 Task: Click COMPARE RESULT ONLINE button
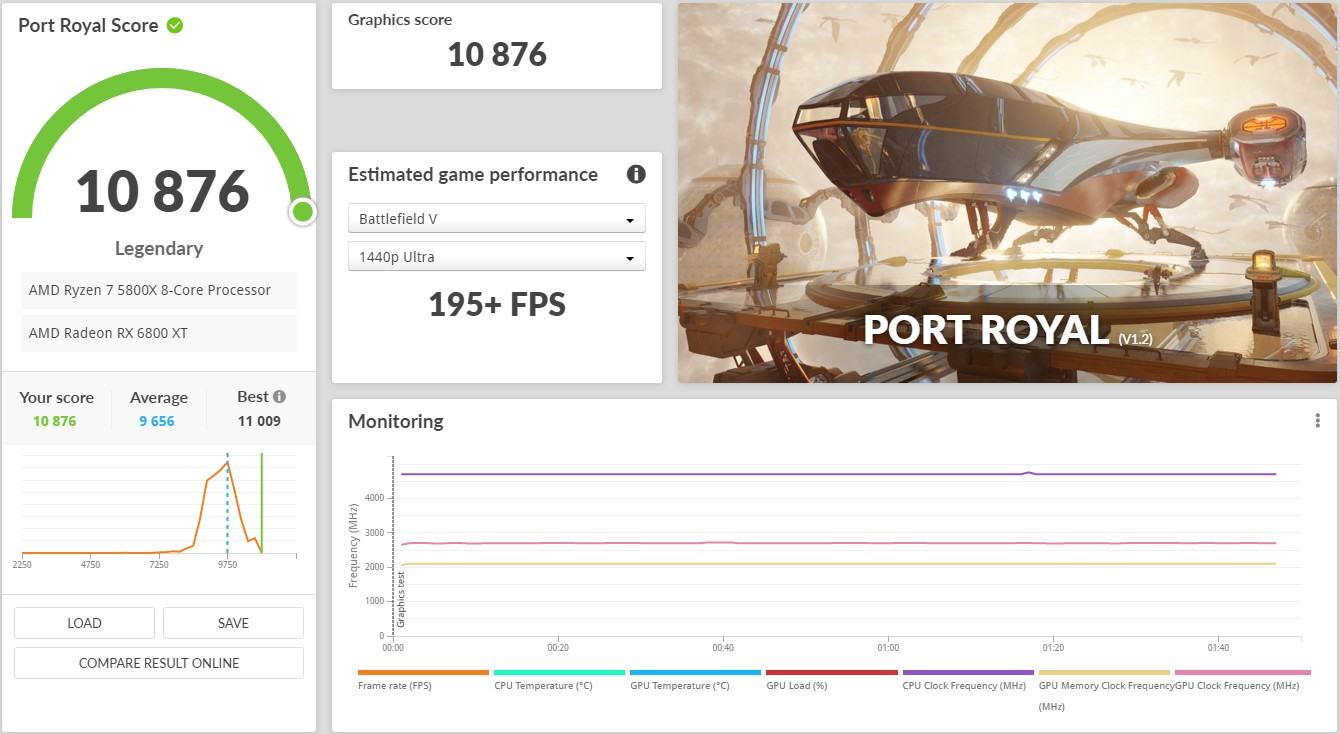[159, 662]
